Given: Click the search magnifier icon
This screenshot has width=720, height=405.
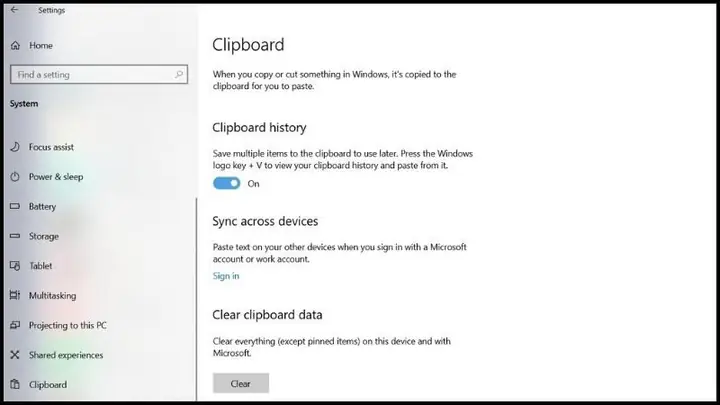Looking at the screenshot, I should (x=179, y=74).
